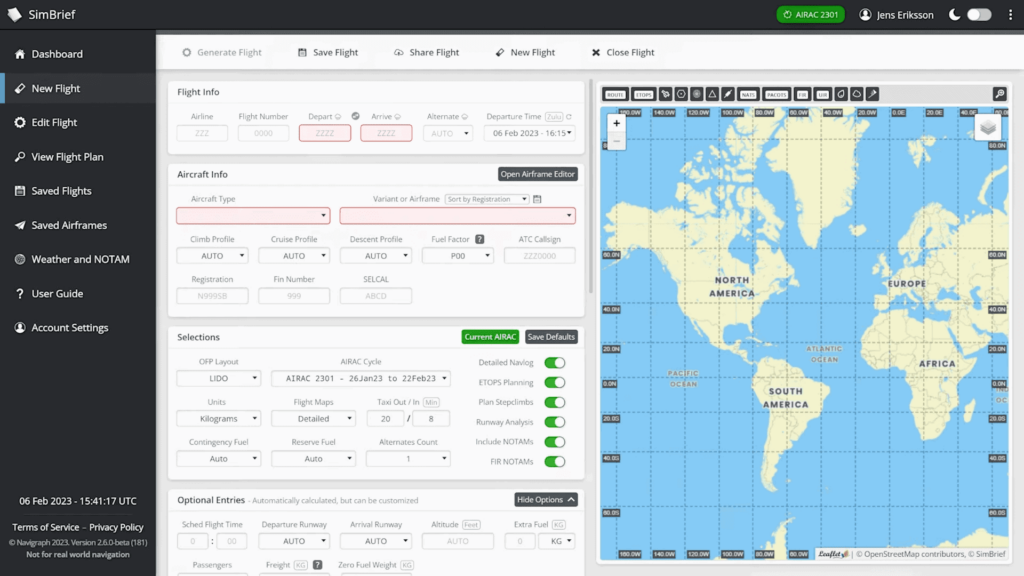This screenshot has height=576, width=1024.
Task: Open the Aircraft Type dropdown
Action: (252, 215)
